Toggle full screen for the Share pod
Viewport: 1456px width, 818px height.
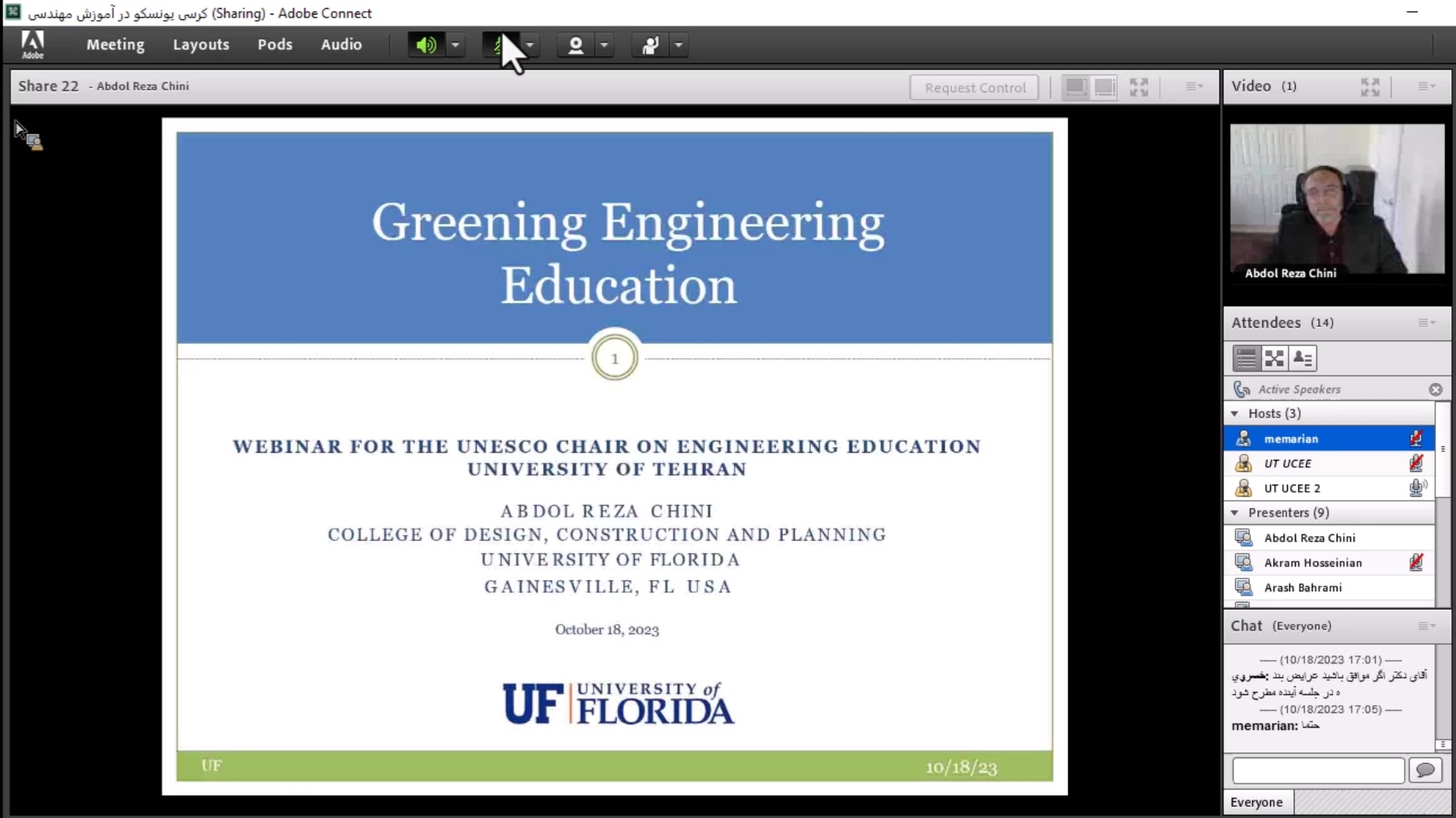click(x=1139, y=87)
